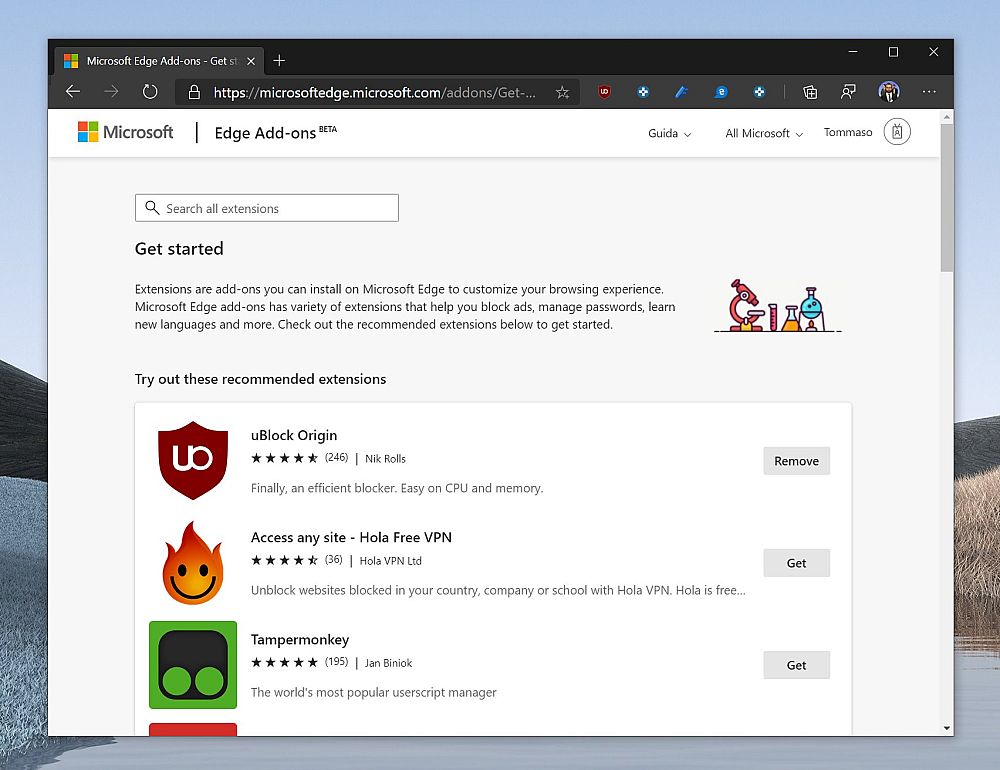This screenshot has height=770, width=1000.
Task: Click the send feedback icon in the toolbar
Action: (x=848, y=92)
